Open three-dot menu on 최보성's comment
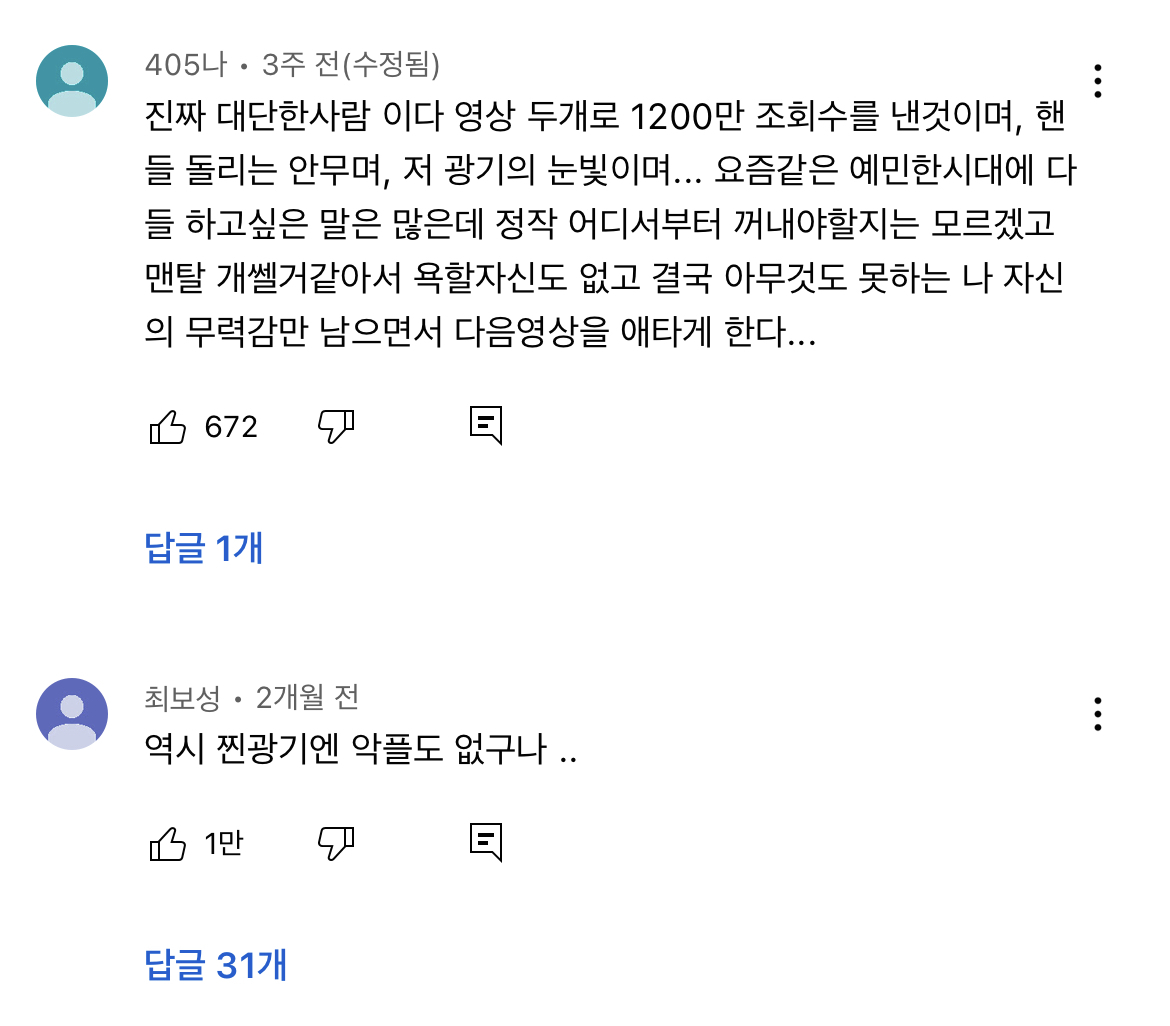1170x1026 pixels. (1098, 714)
